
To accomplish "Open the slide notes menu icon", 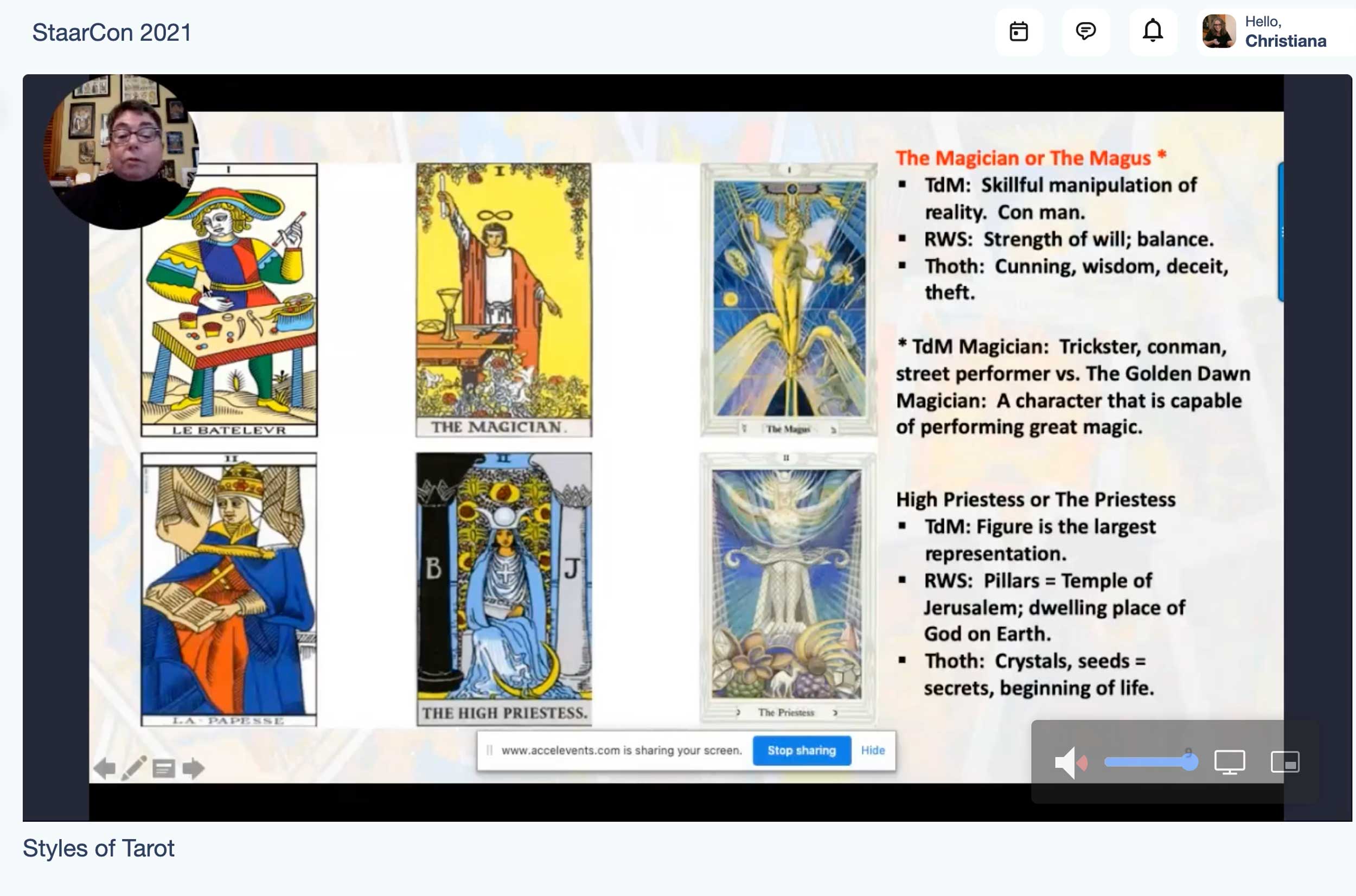I will pos(164,769).
